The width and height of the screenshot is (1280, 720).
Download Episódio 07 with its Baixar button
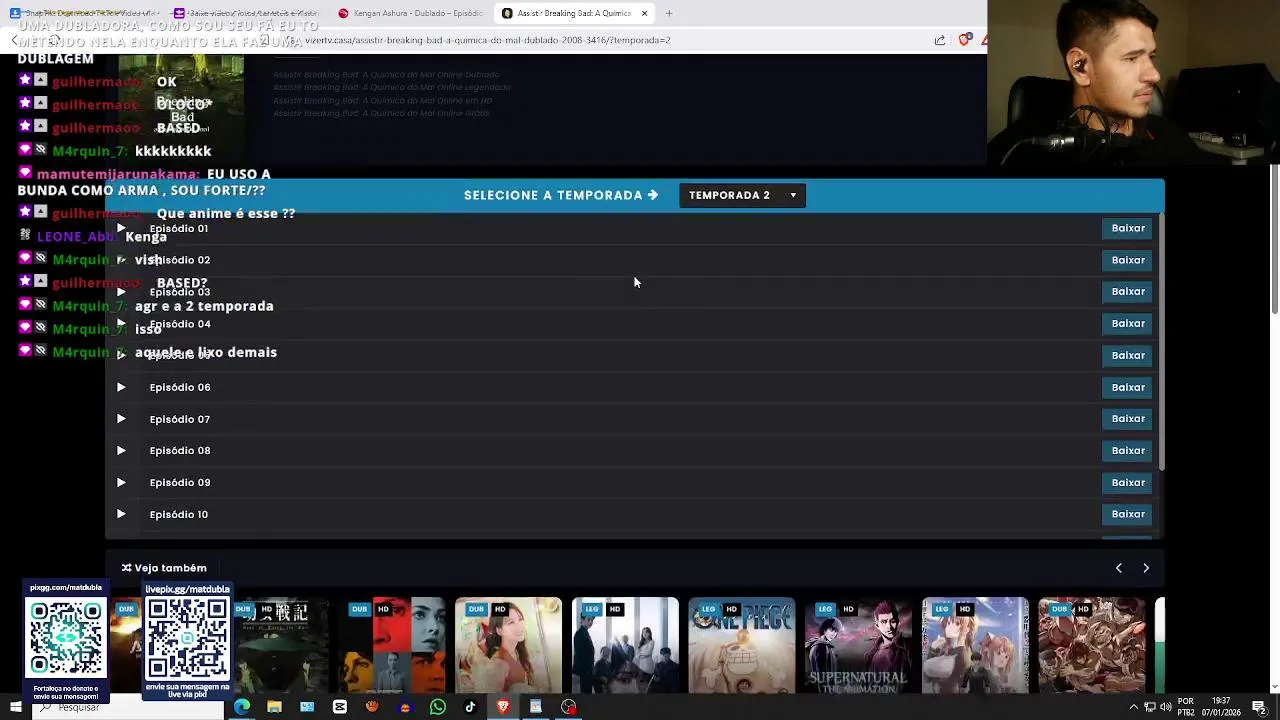[x=1128, y=418]
